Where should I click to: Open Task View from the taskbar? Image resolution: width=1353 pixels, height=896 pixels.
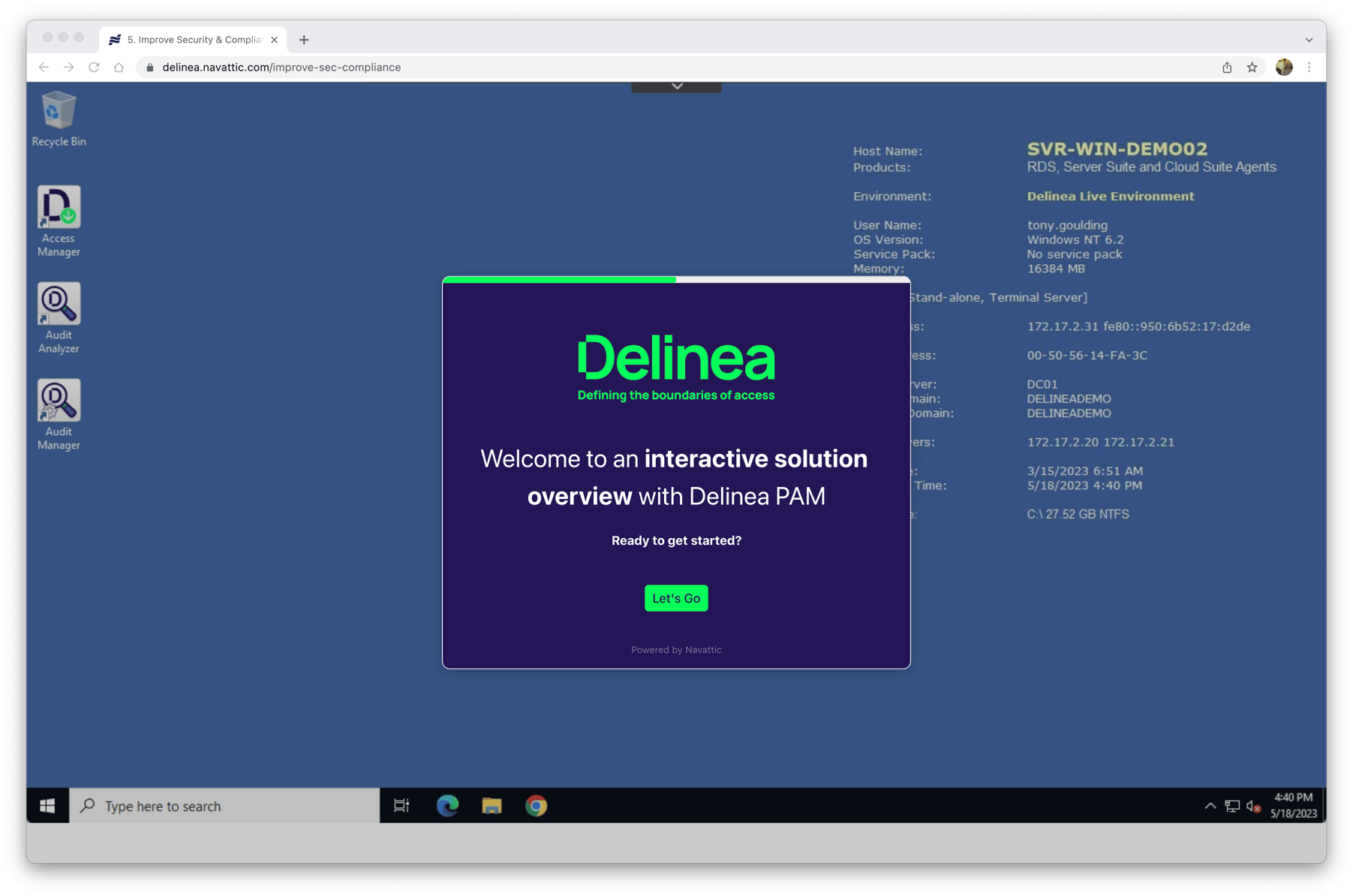[401, 805]
